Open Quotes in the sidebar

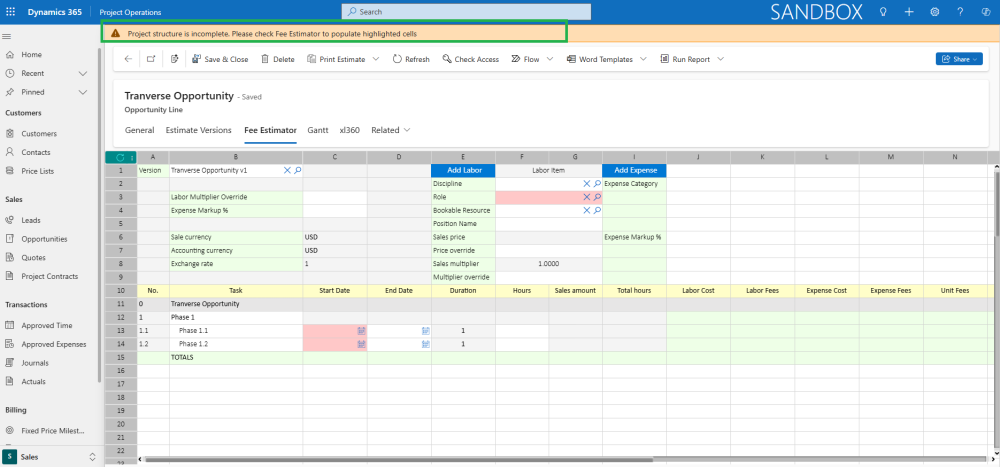33,258
